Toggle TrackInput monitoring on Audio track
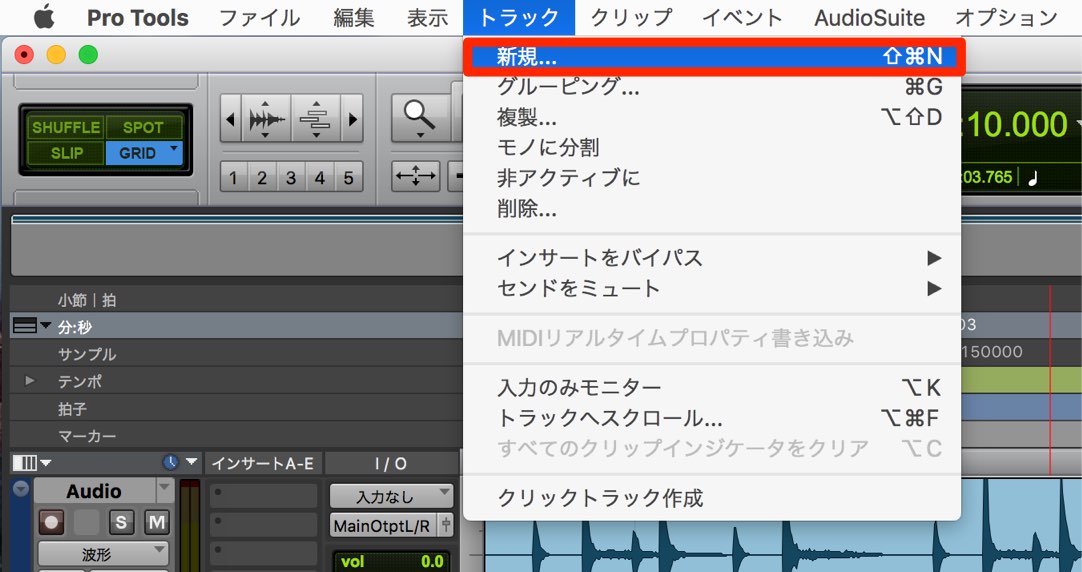 (x=87, y=522)
